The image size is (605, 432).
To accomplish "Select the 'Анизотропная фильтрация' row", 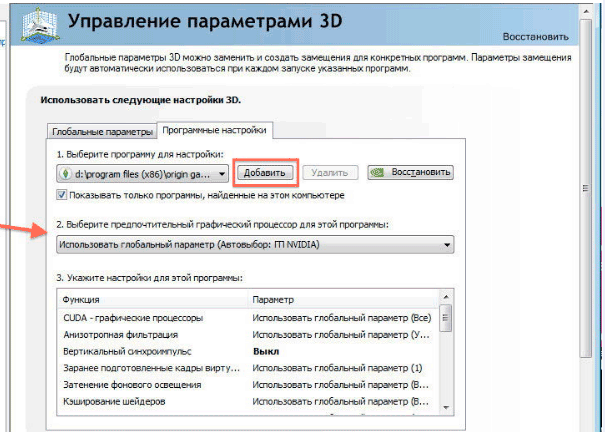I will click(248, 334).
